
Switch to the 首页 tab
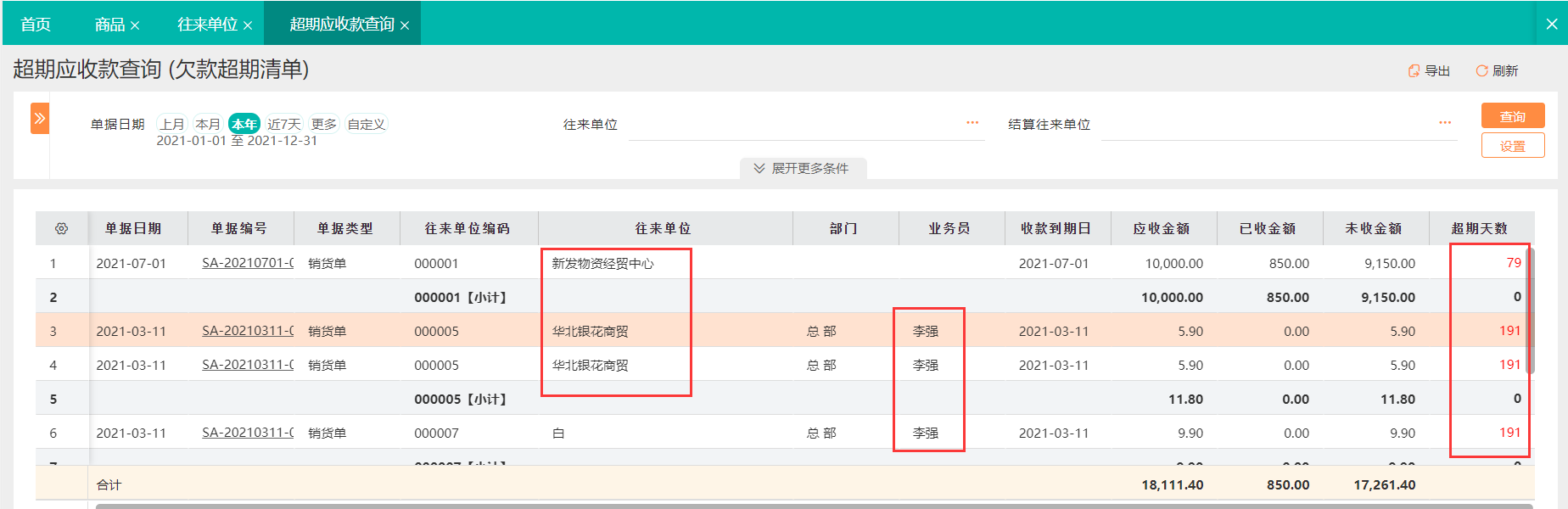click(x=36, y=25)
